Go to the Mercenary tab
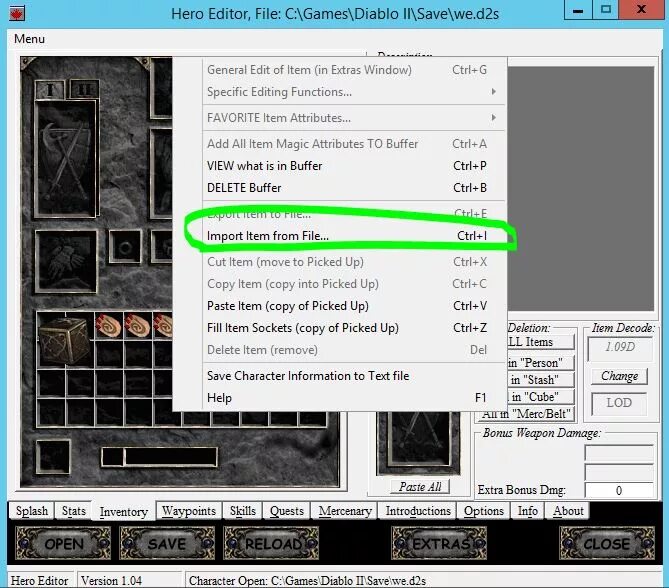The width and height of the screenshot is (669, 588). 345,511
